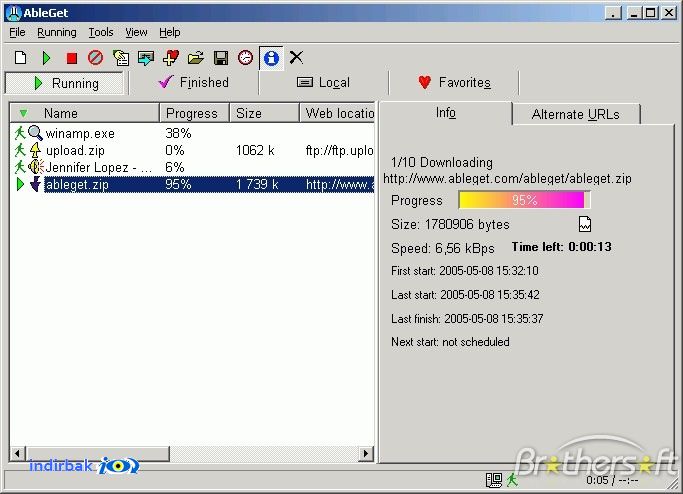Select the winamp.exe download row
This screenshot has height=494, width=683.
coord(192,133)
